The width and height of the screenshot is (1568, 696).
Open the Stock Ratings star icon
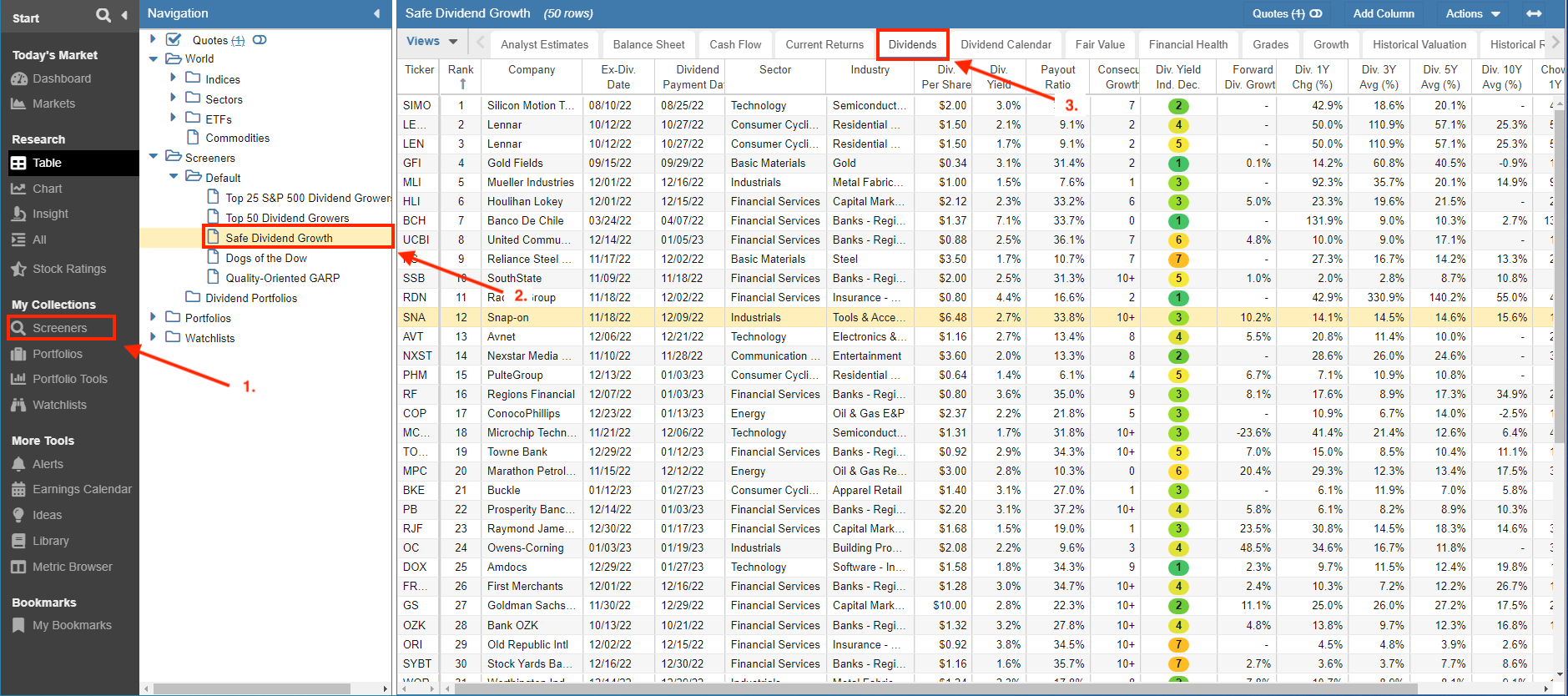[18, 269]
